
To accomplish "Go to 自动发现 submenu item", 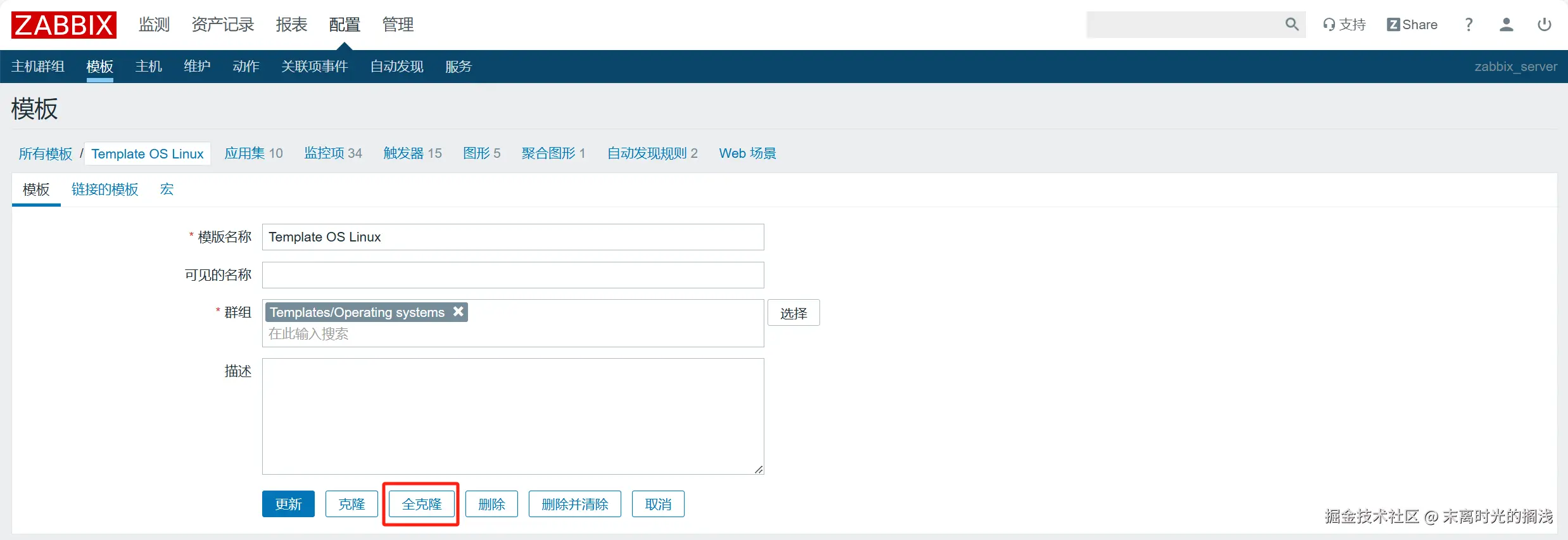I will (397, 67).
